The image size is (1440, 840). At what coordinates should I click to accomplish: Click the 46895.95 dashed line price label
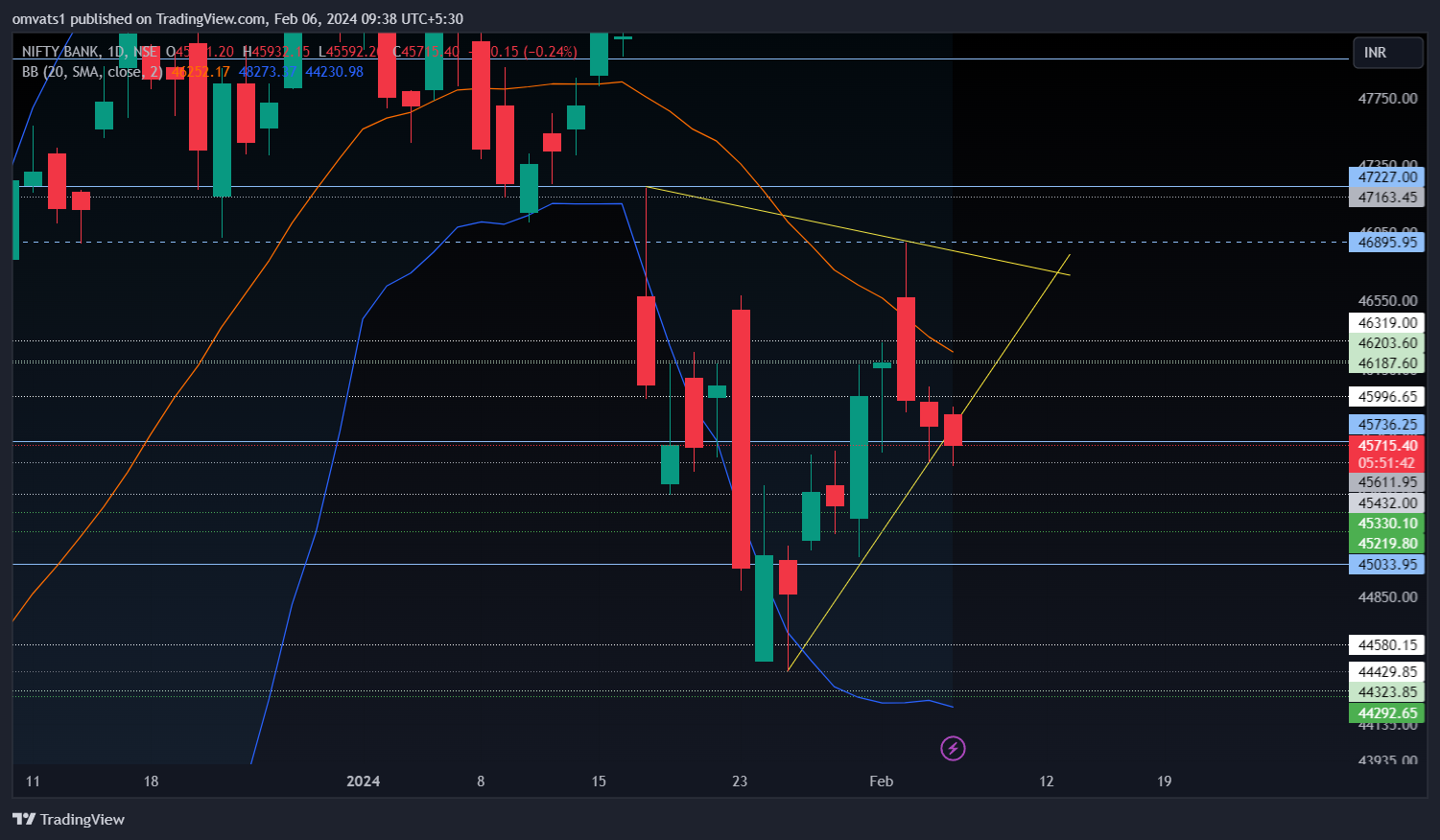click(1386, 243)
